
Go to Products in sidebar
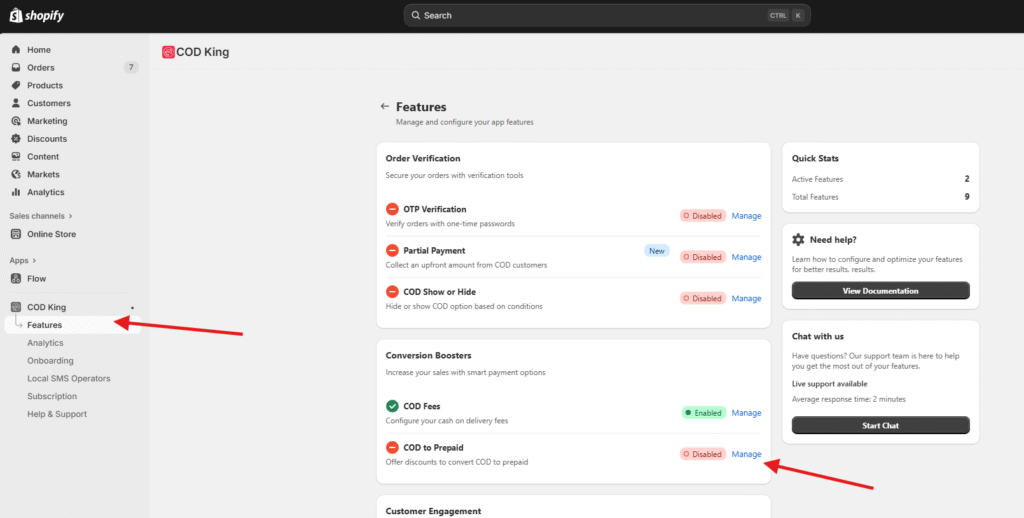(45, 86)
